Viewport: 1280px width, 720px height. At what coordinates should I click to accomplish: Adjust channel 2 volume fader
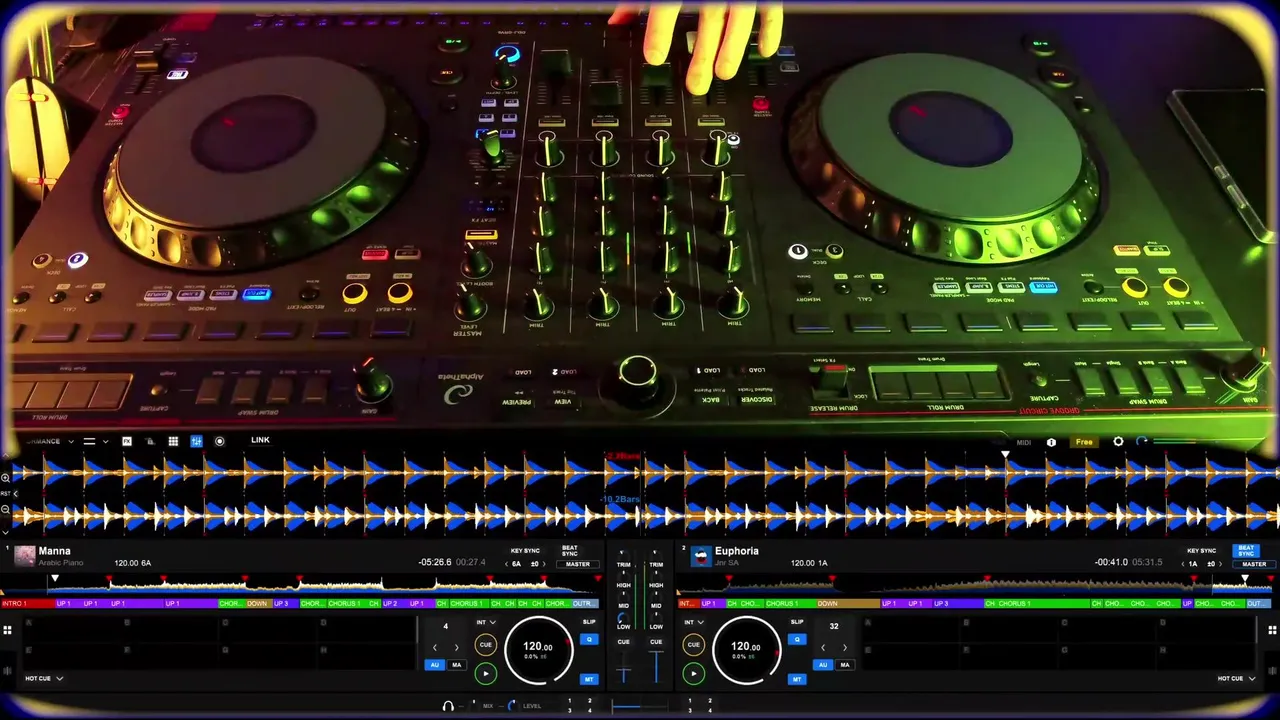[x=656, y=667]
